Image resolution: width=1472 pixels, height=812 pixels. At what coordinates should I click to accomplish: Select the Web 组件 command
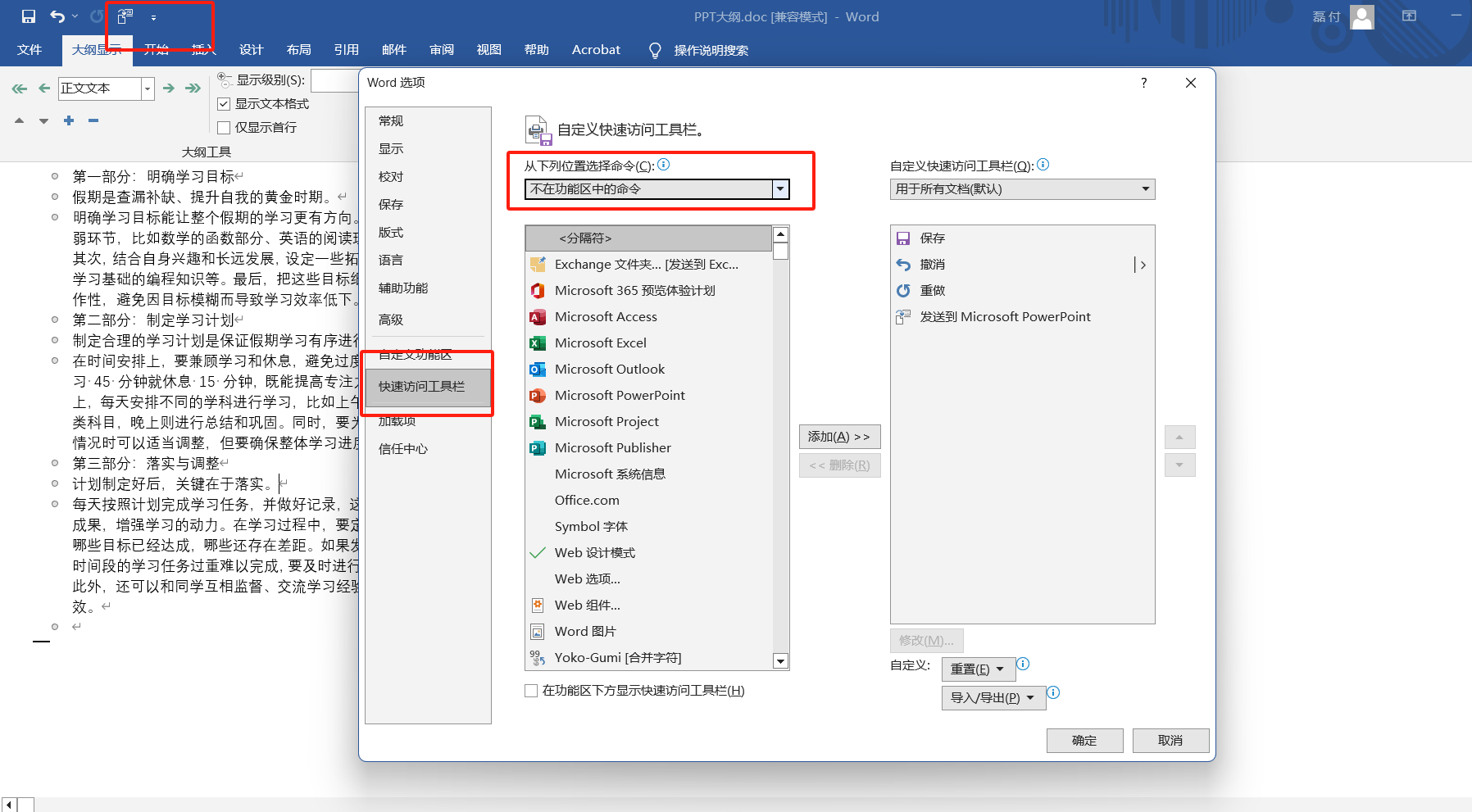[x=649, y=606]
